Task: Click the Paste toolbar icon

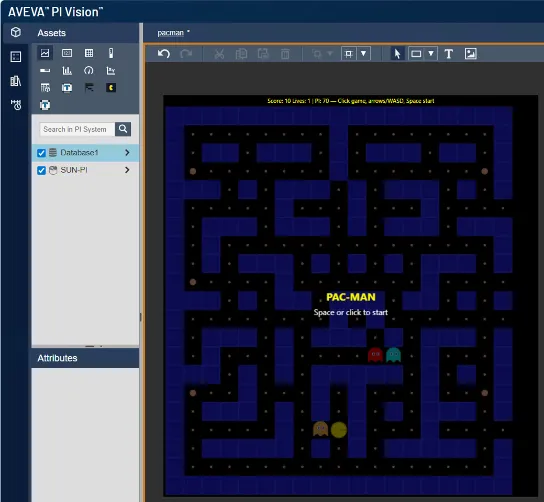Action: pos(263,54)
